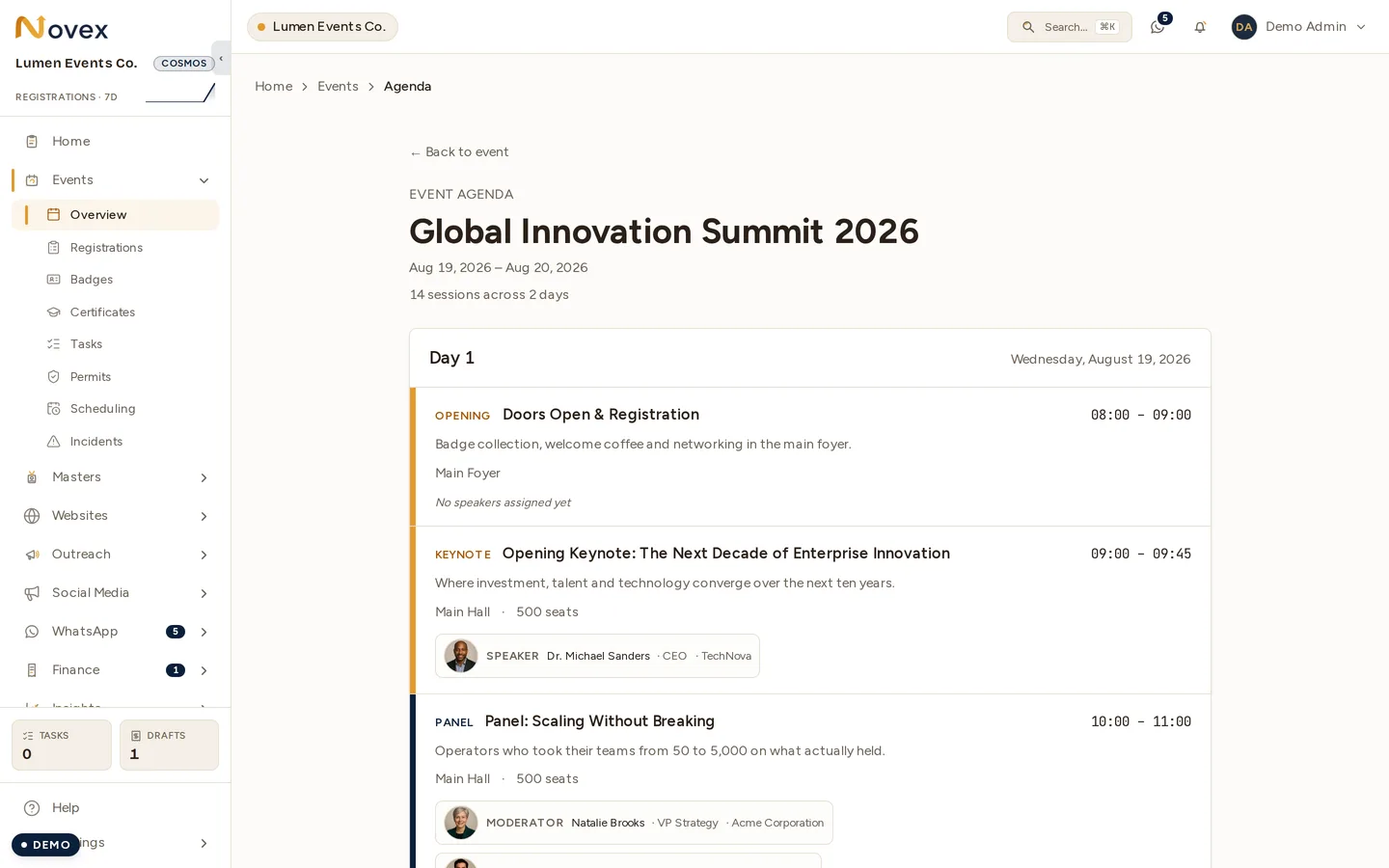Click the Tasks checklist icon
Viewport: 1389px width, 868px height.
coord(54,344)
